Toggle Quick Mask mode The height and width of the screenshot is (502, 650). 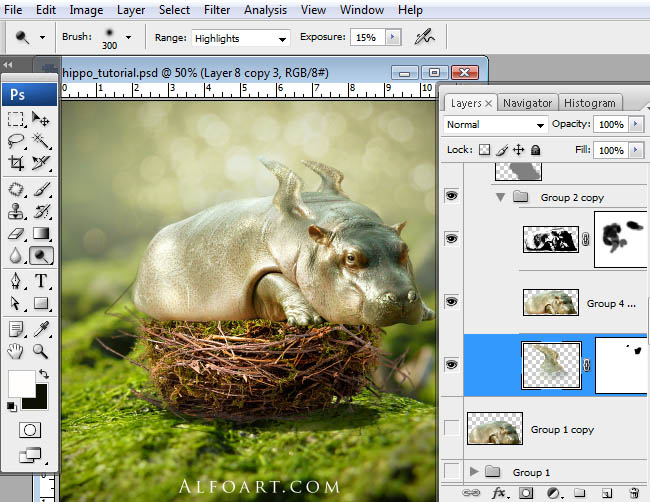point(30,430)
